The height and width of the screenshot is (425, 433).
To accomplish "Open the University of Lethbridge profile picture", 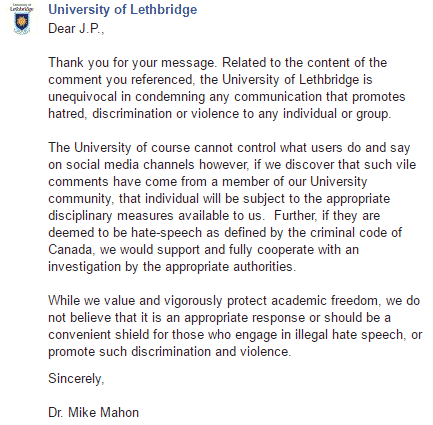I will (x=21, y=19).
